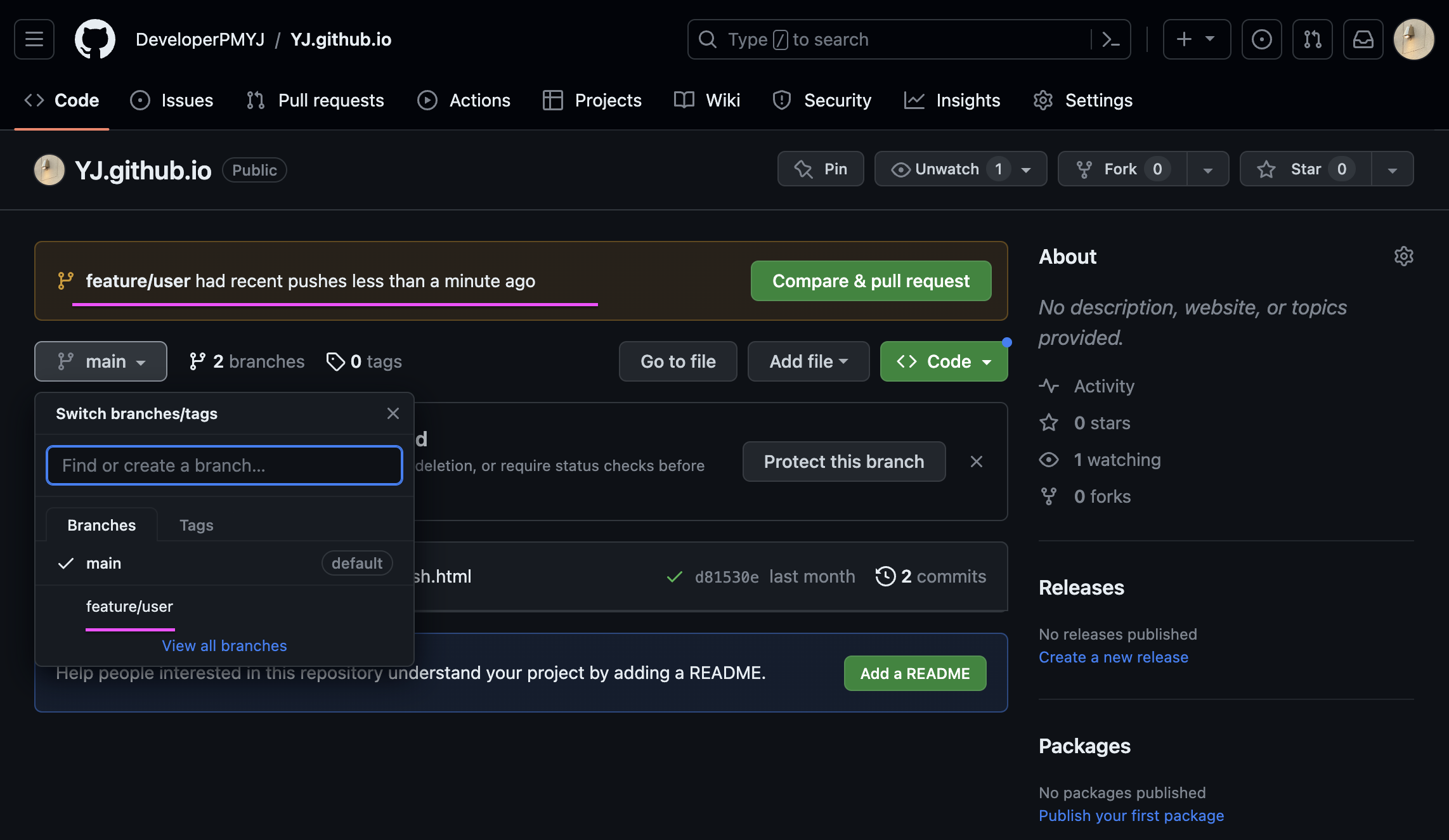1449x840 pixels.
Task: Pin the YJ.github.io repository
Action: pyautogui.click(x=821, y=169)
